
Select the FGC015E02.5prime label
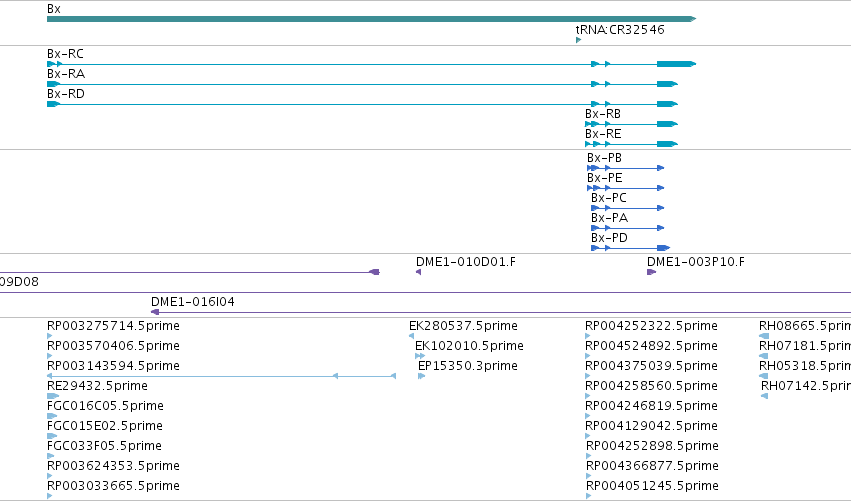tap(105, 426)
